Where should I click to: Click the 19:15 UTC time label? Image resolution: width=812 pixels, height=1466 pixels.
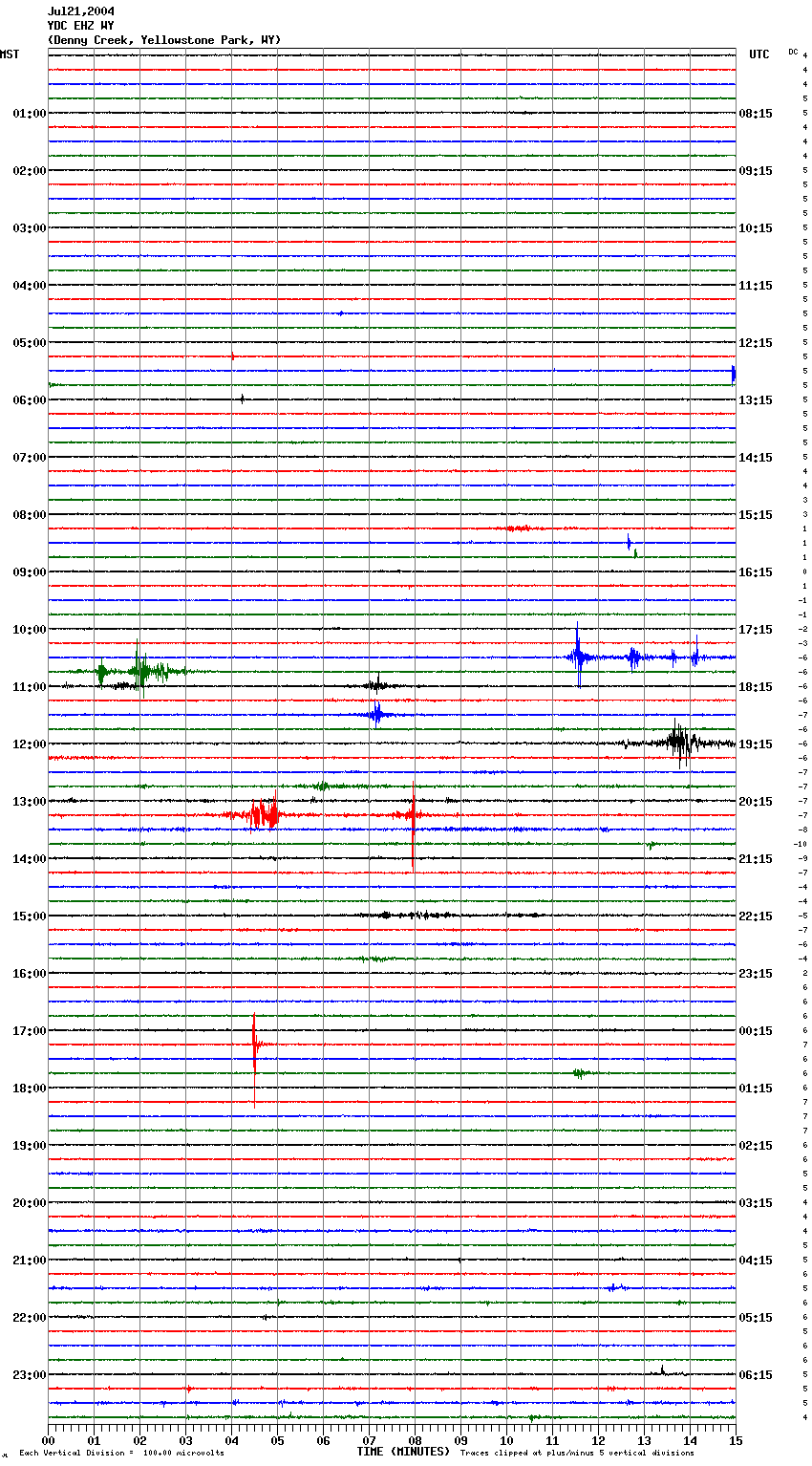pyautogui.click(x=756, y=744)
